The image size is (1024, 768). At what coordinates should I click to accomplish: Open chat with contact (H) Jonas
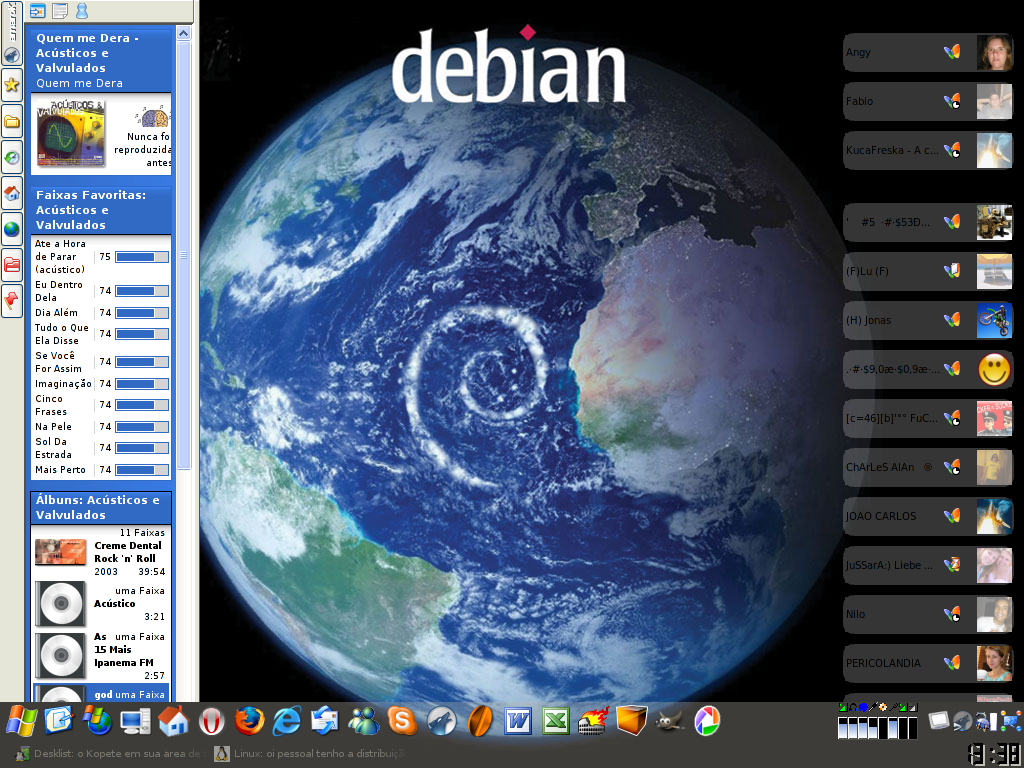[928, 320]
